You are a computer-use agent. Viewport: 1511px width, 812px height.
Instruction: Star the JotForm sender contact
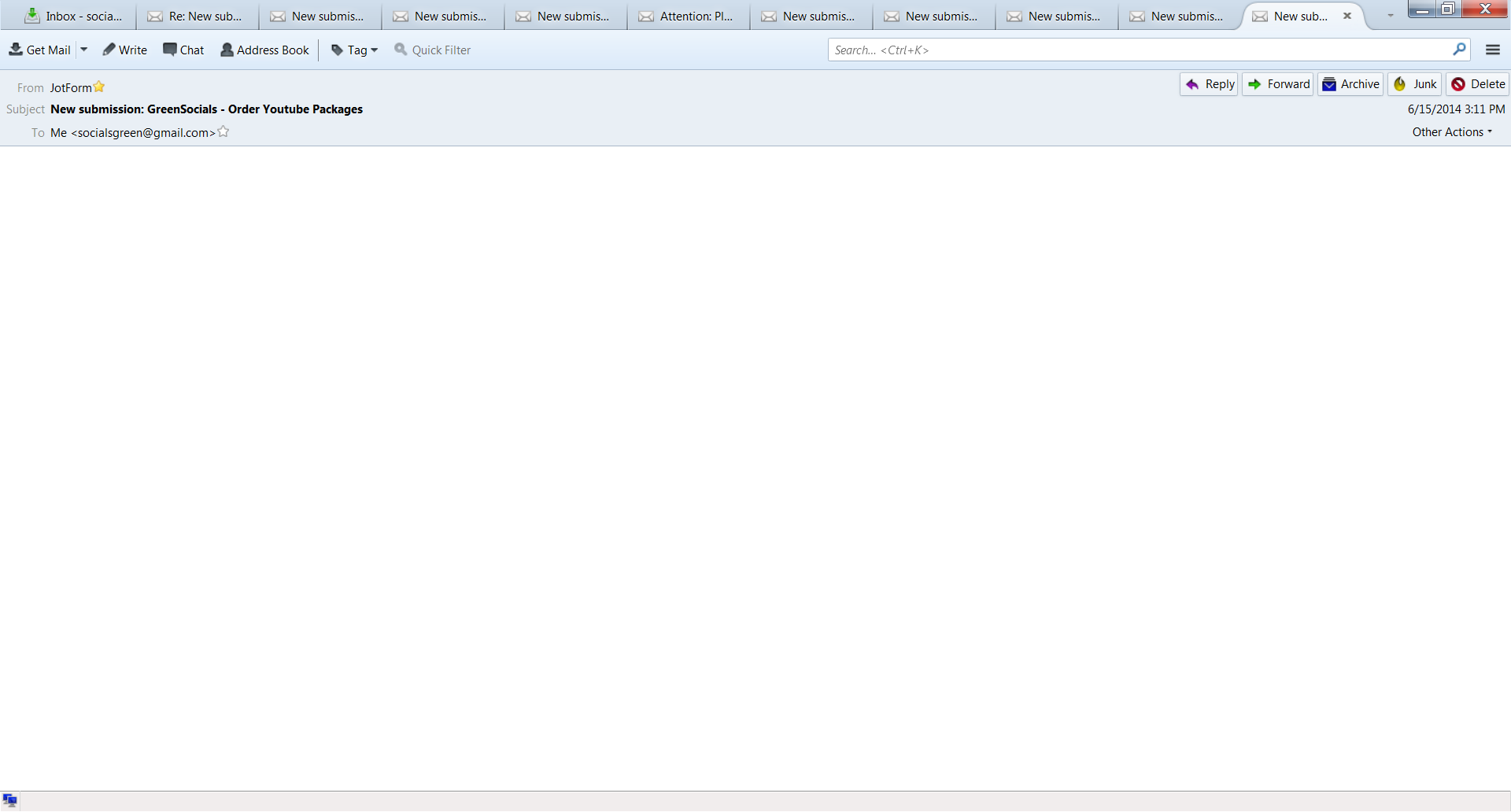click(x=99, y=87)
